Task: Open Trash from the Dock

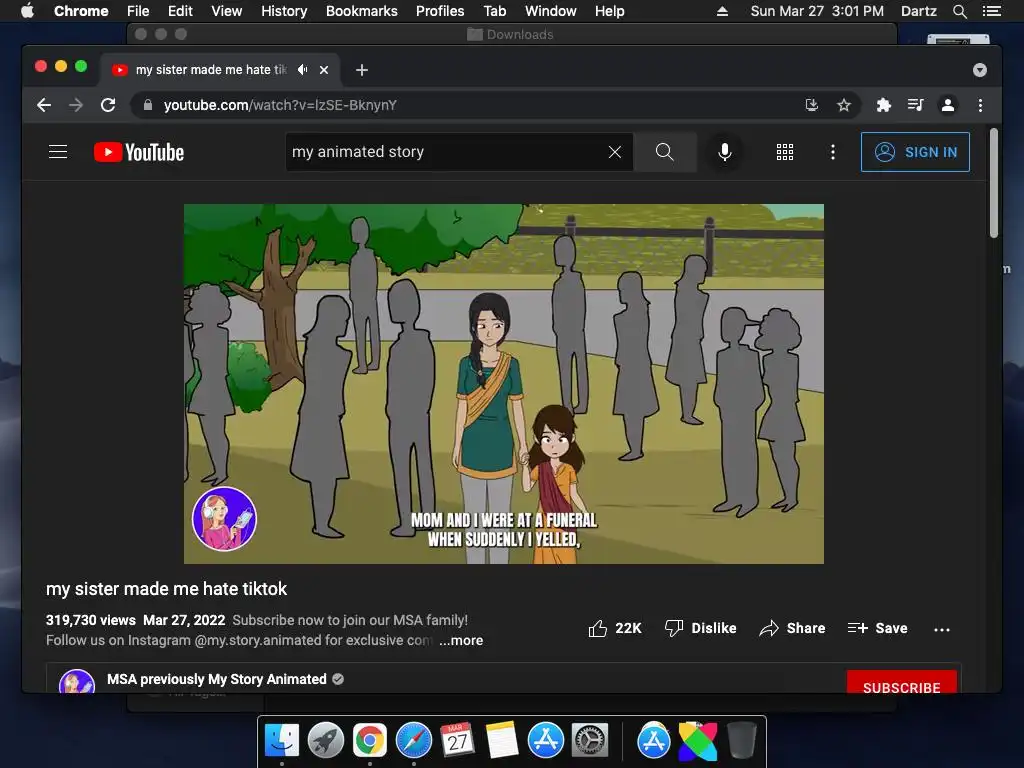Action: click(x=741, y=741)
